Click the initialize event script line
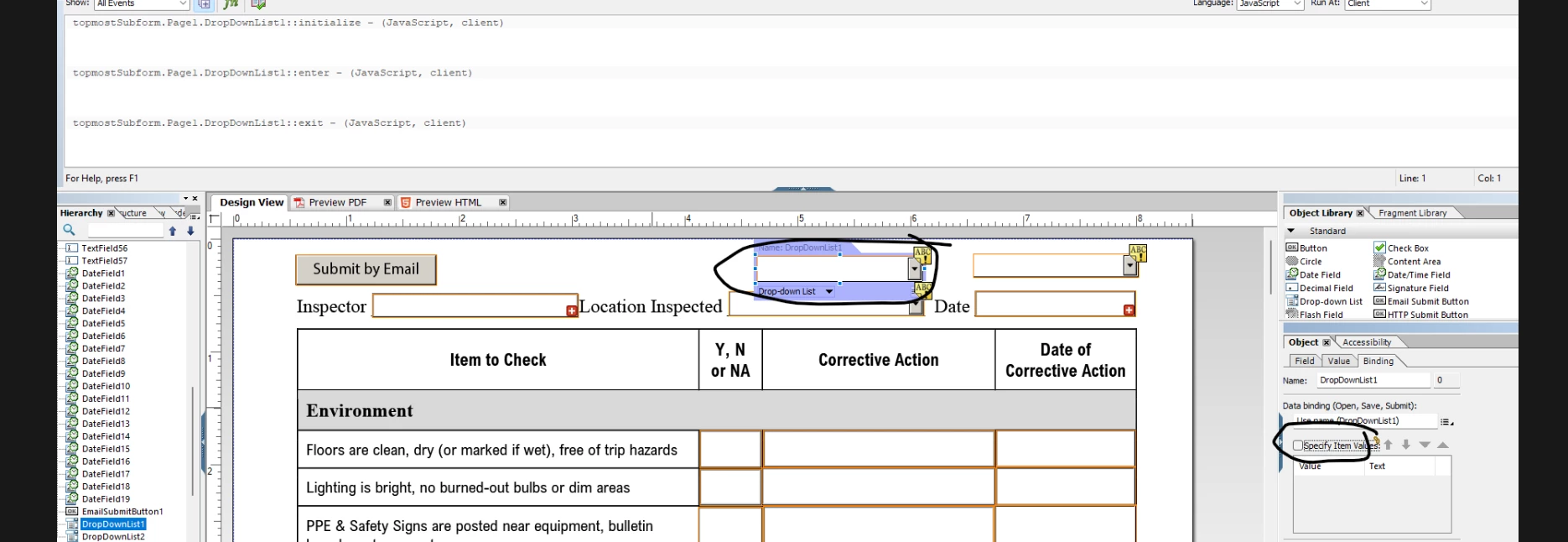 pos(288,23)
